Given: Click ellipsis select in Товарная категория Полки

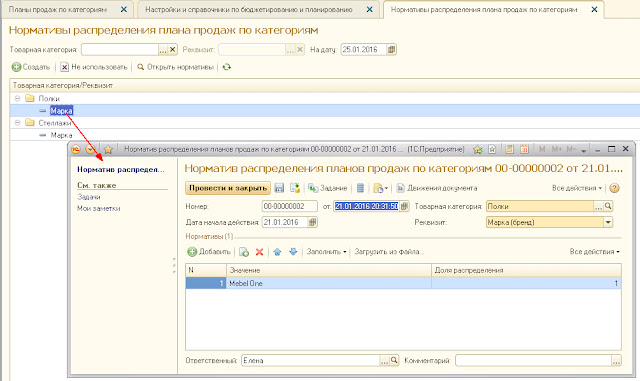Looking at the screenshot, I should tap(598, 207).
